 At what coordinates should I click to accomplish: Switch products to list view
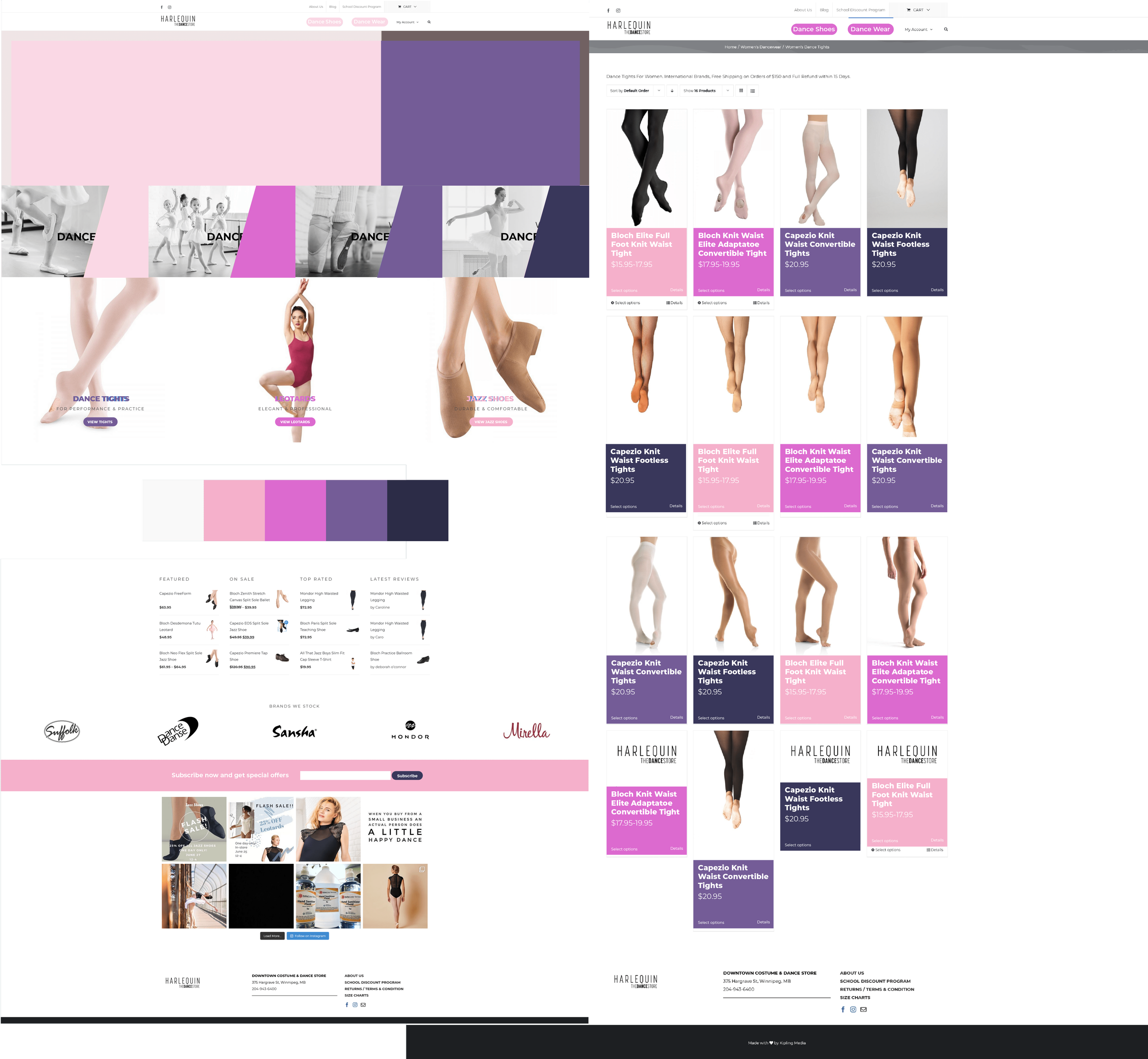point(753,90)
